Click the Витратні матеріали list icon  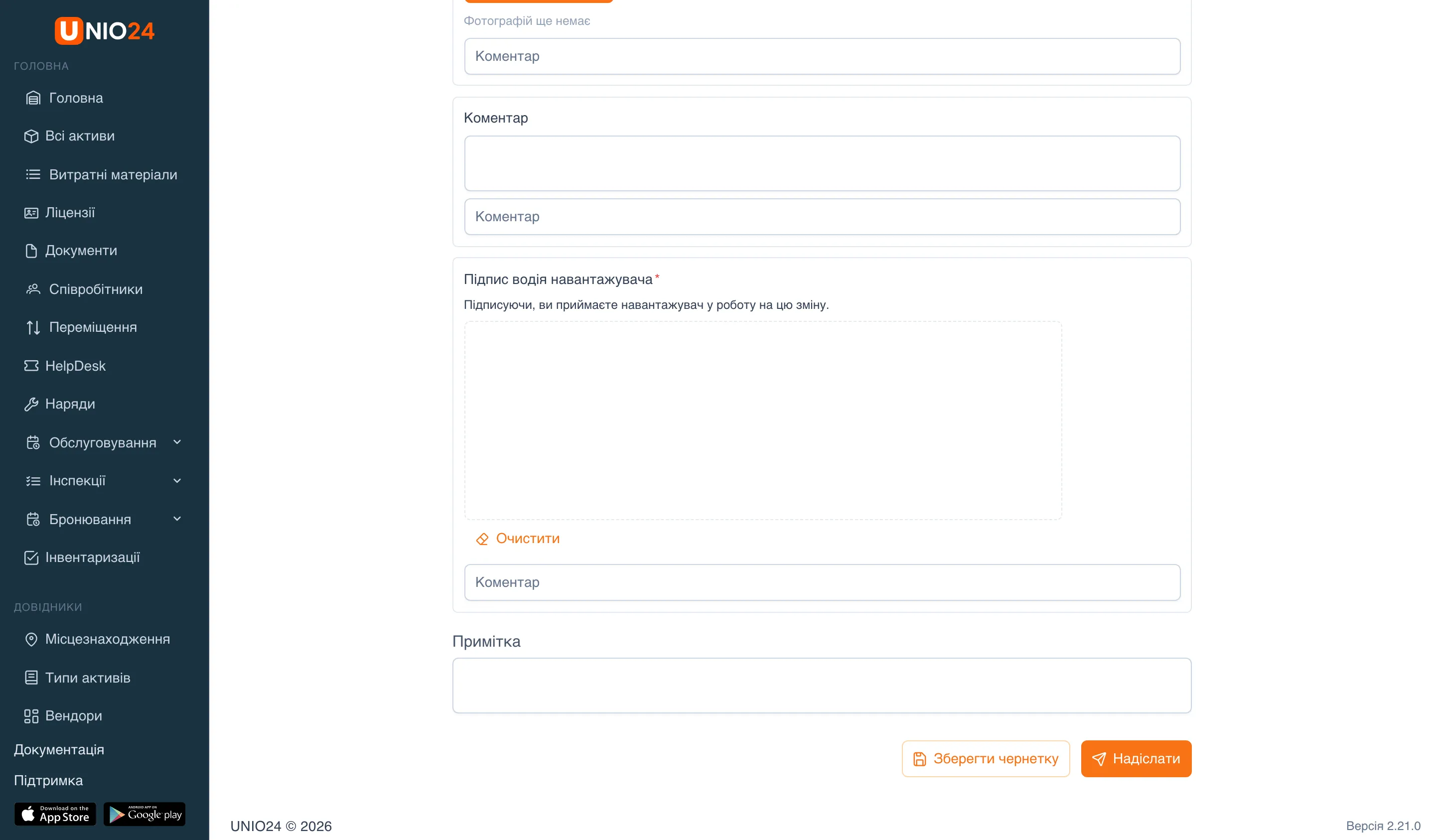pos(33,175)
